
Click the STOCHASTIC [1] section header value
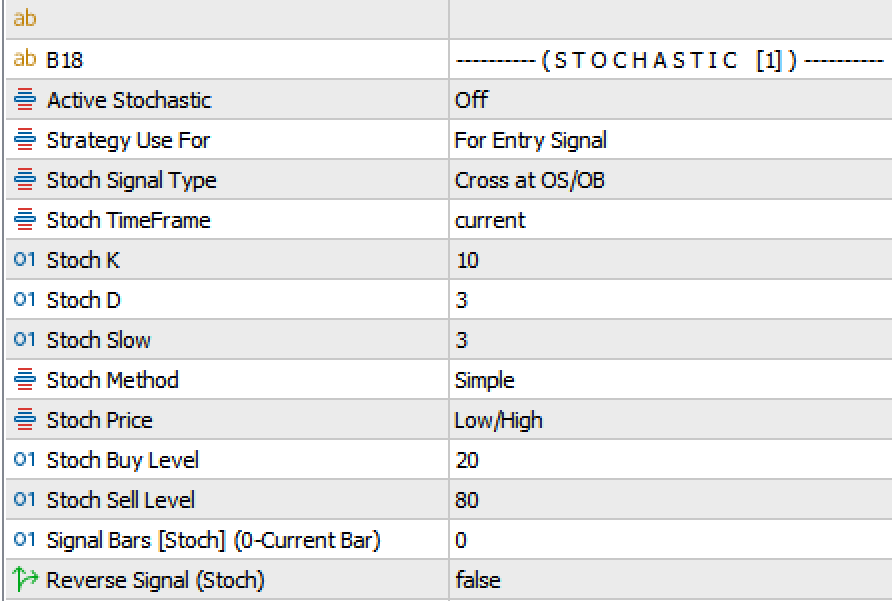tap(668, 60)
